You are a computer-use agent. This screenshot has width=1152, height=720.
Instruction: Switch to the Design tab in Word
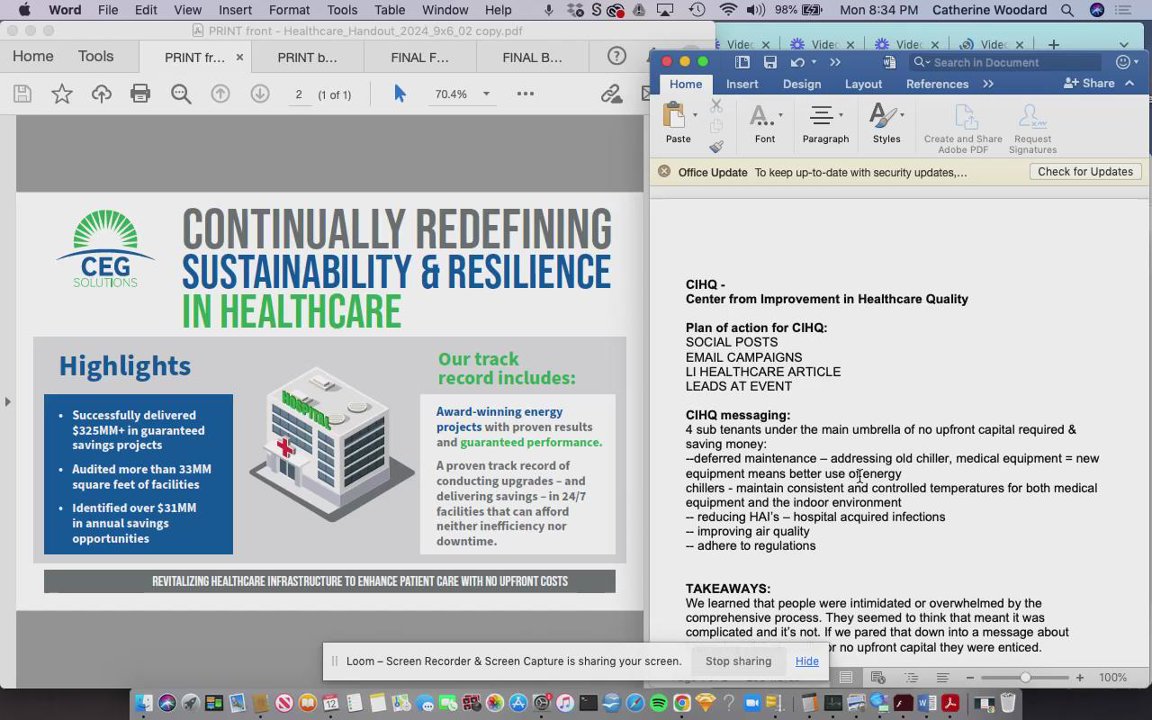tap(802, 84)
